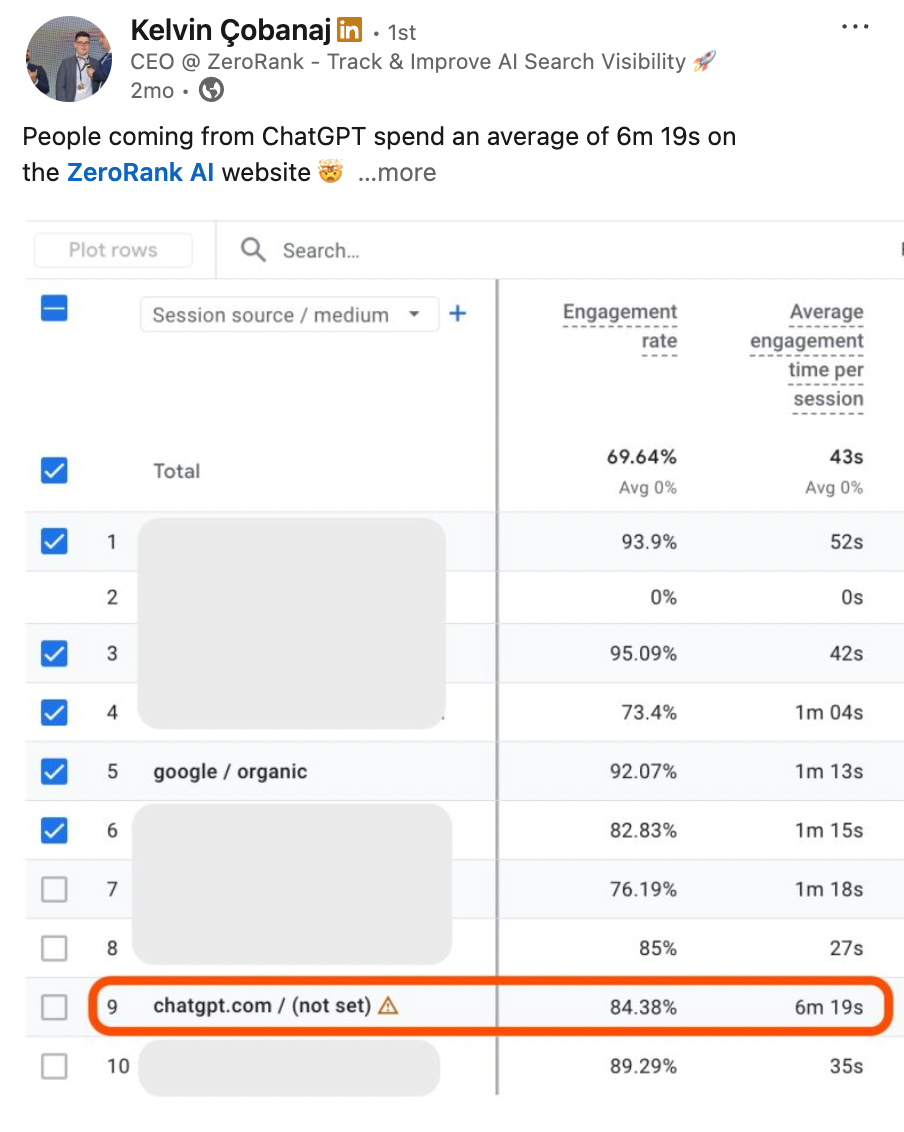Click the globe visibility icon

[x=211, y=90]
